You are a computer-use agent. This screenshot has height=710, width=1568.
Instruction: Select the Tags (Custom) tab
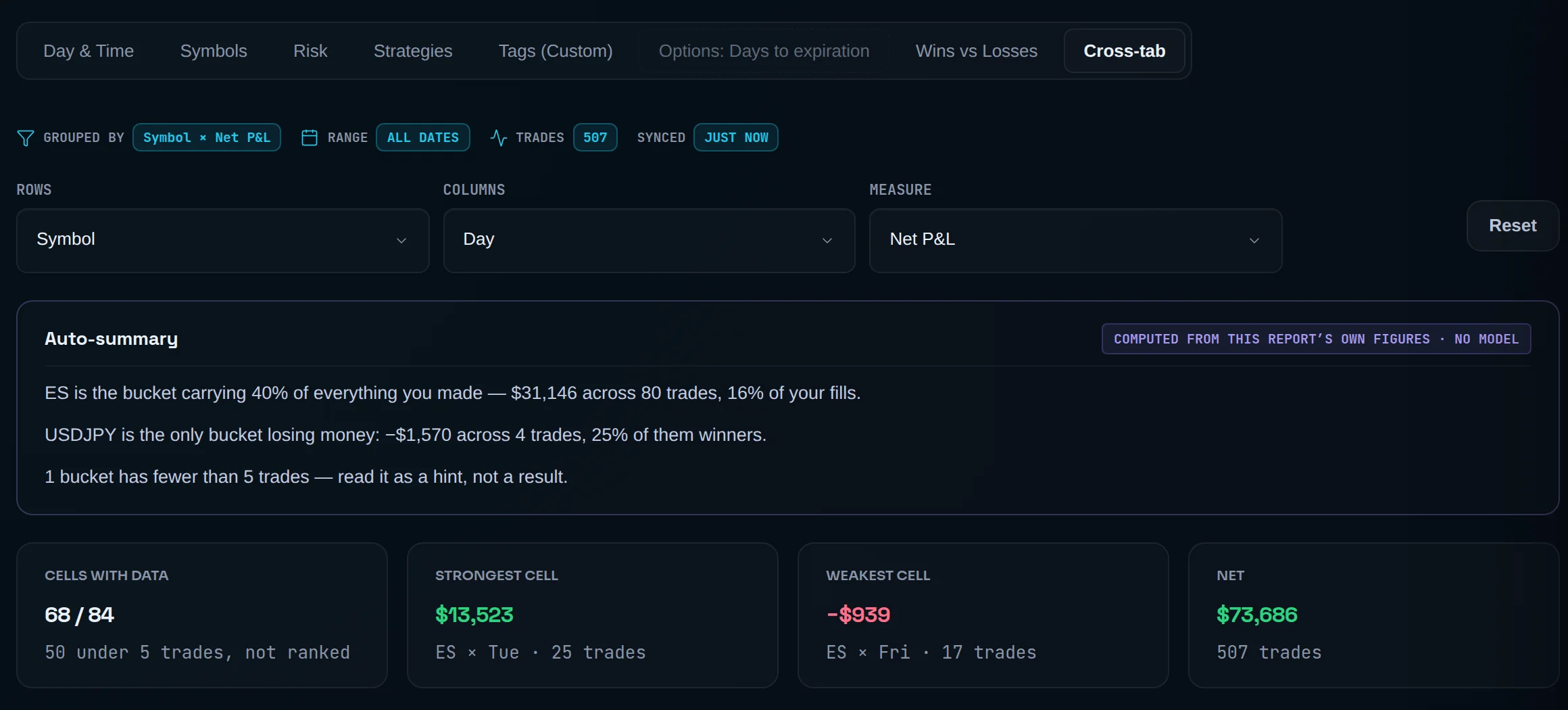tap(556, 51)
